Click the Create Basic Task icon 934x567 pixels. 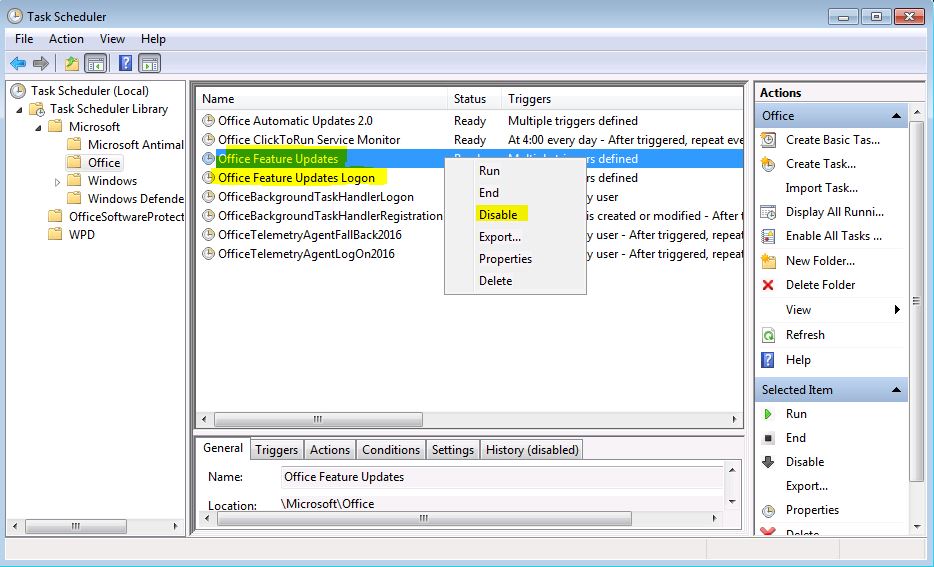(x=768, y=140)
